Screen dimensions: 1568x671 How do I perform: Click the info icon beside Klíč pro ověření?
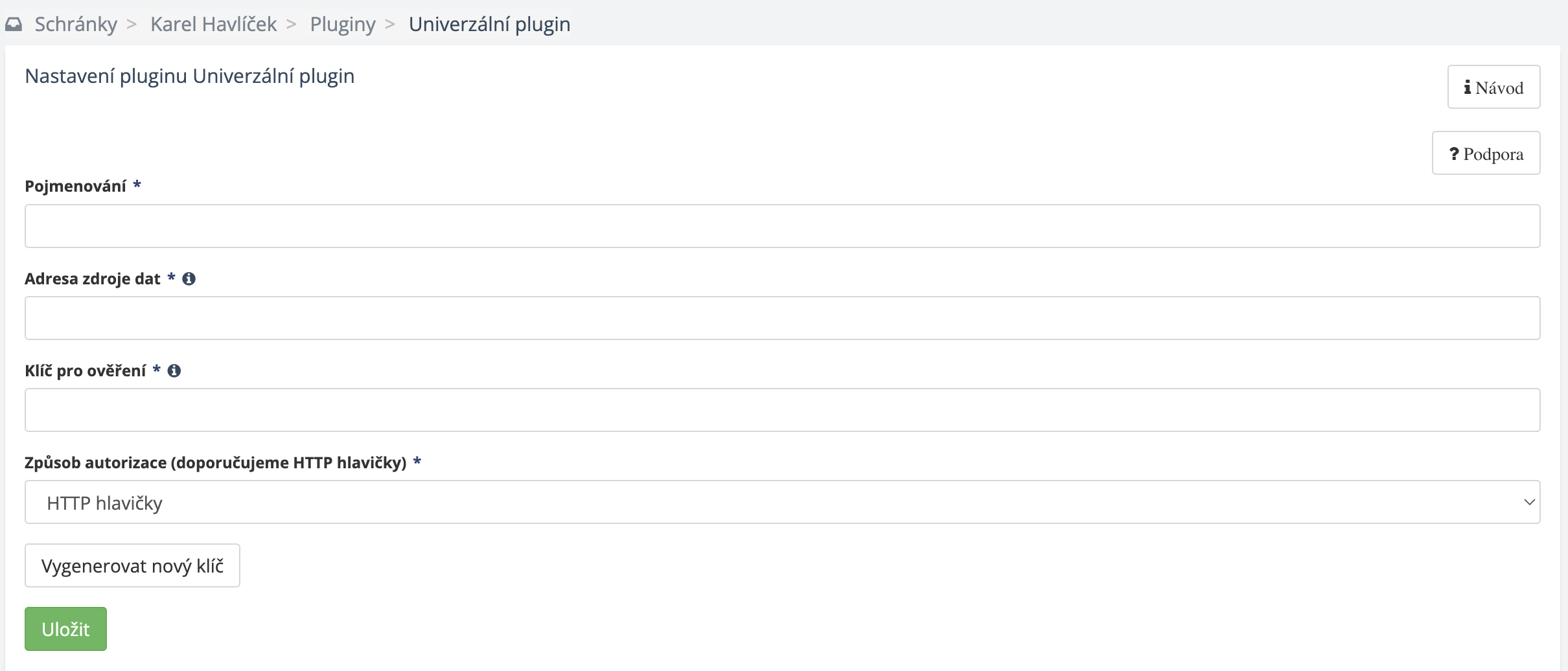tap(174, 370)
